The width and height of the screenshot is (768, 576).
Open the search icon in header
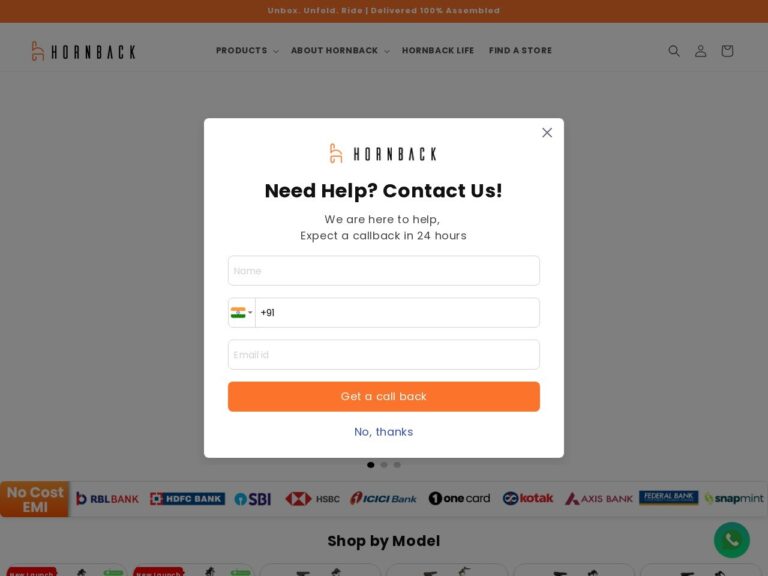click(674, 51)
